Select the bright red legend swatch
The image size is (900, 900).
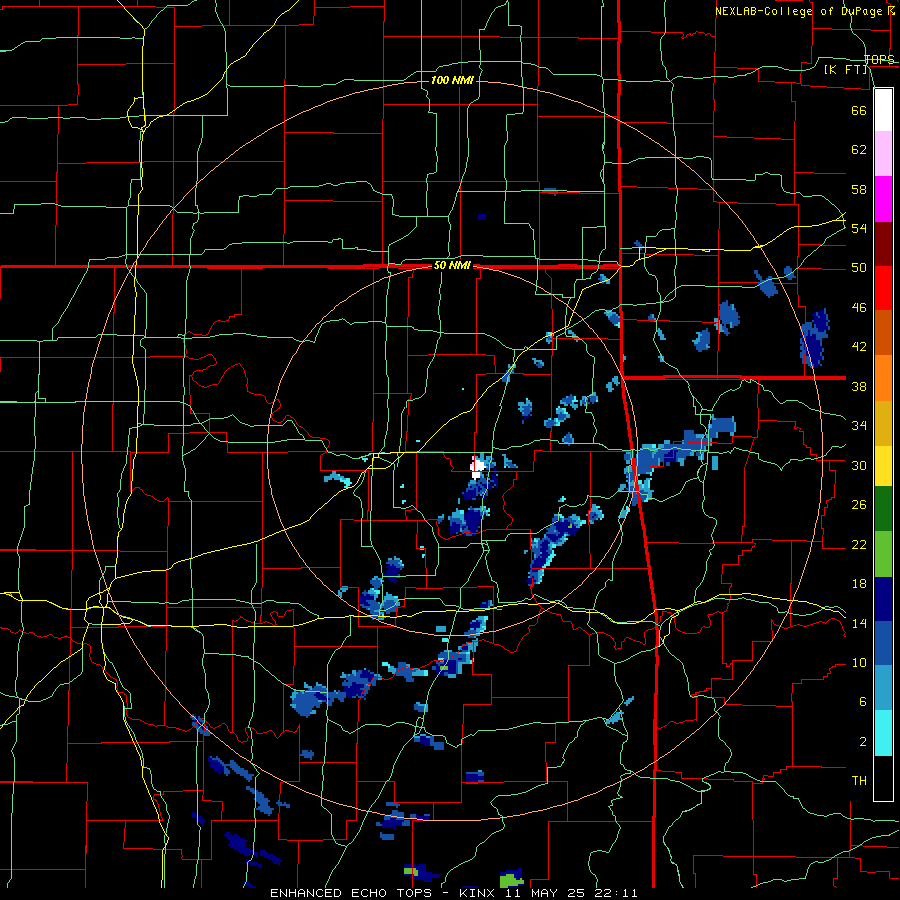[883, 288]
